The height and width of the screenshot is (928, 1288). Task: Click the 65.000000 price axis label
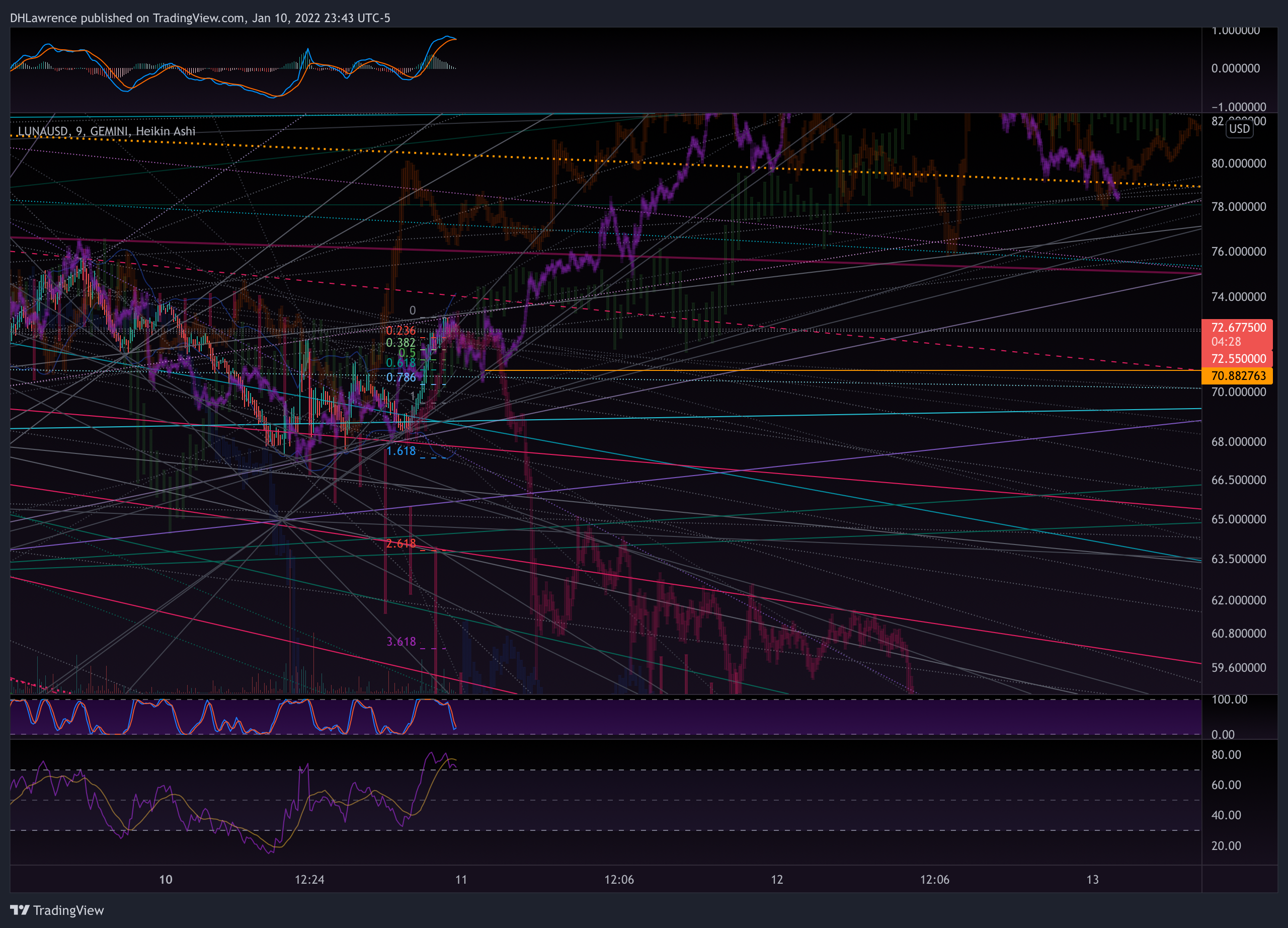click(1239, 520)
